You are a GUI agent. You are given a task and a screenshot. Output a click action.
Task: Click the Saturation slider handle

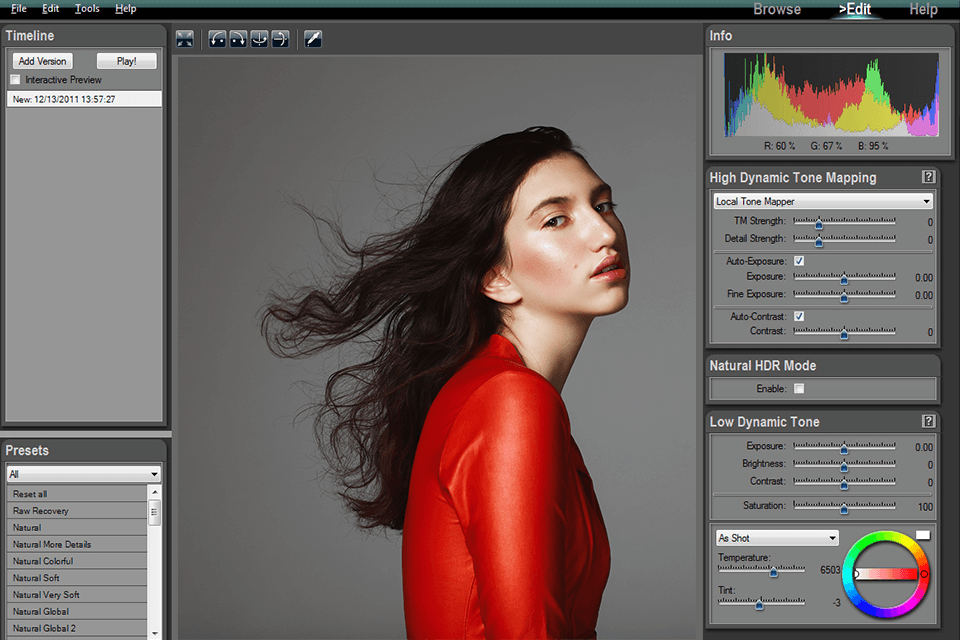[843, 506]
